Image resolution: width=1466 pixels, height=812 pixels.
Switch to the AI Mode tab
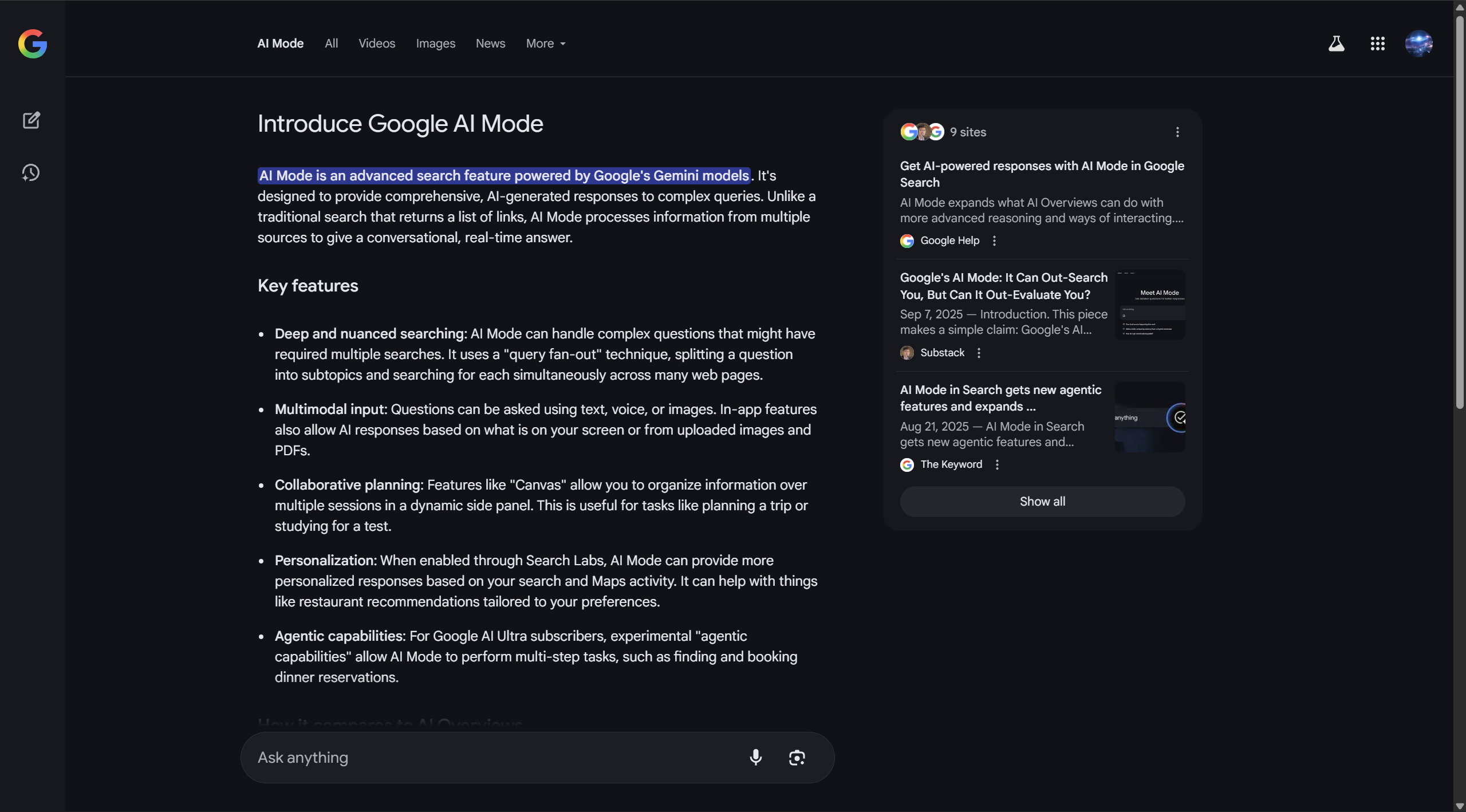(x=281, y=44)
